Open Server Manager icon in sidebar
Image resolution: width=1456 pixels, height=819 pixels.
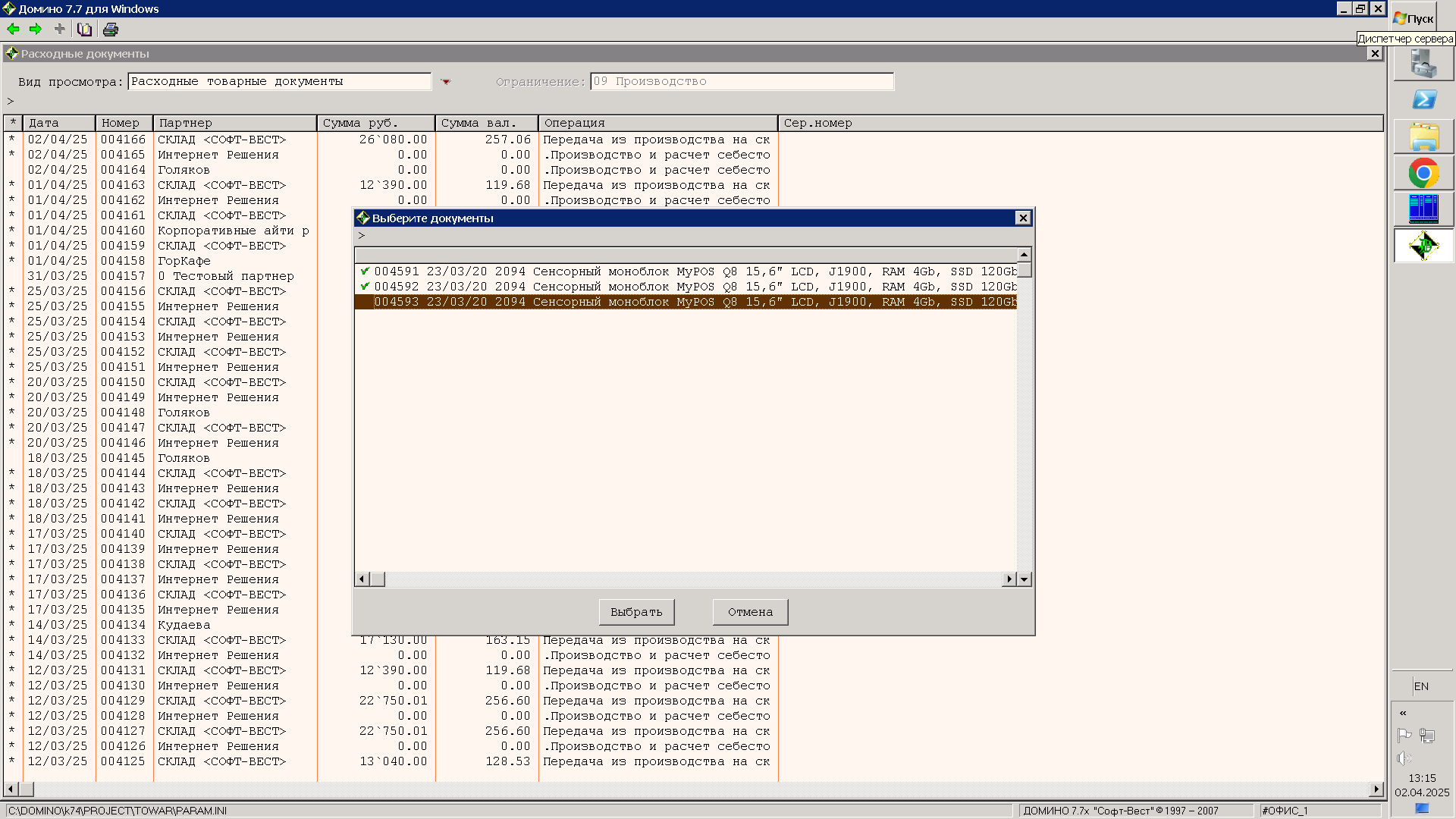click(1423, 64)
